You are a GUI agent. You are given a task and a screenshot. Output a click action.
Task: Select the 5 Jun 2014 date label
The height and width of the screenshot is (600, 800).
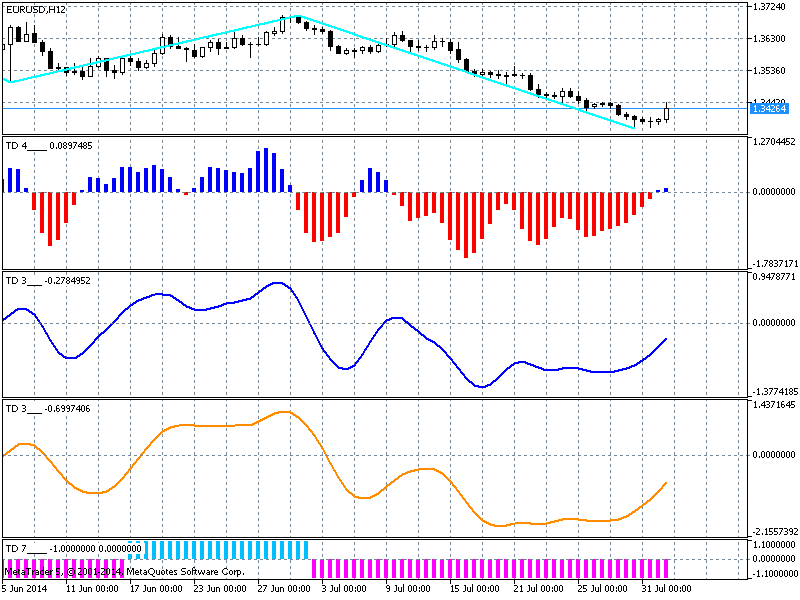click(24, 588)
